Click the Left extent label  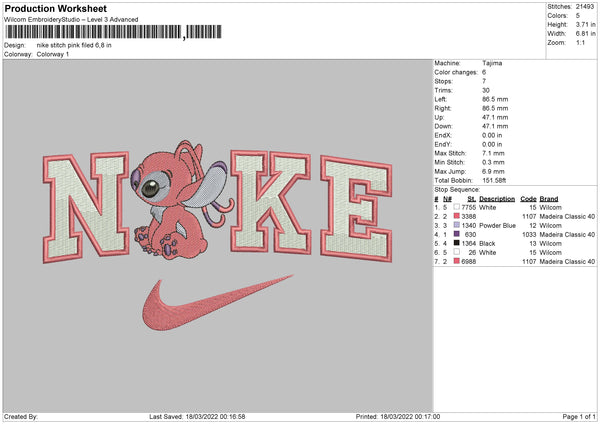[440, 99]
